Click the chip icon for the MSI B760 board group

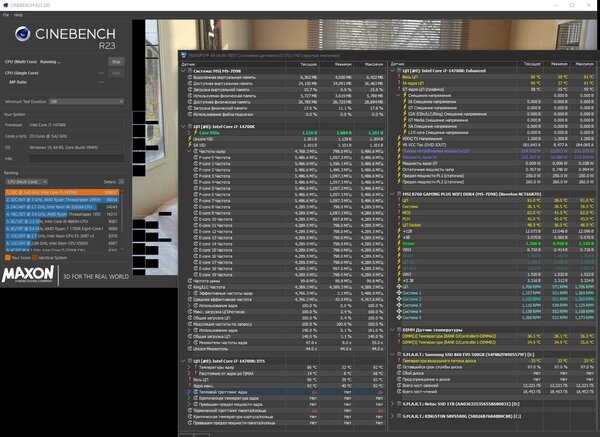(399, 194)
